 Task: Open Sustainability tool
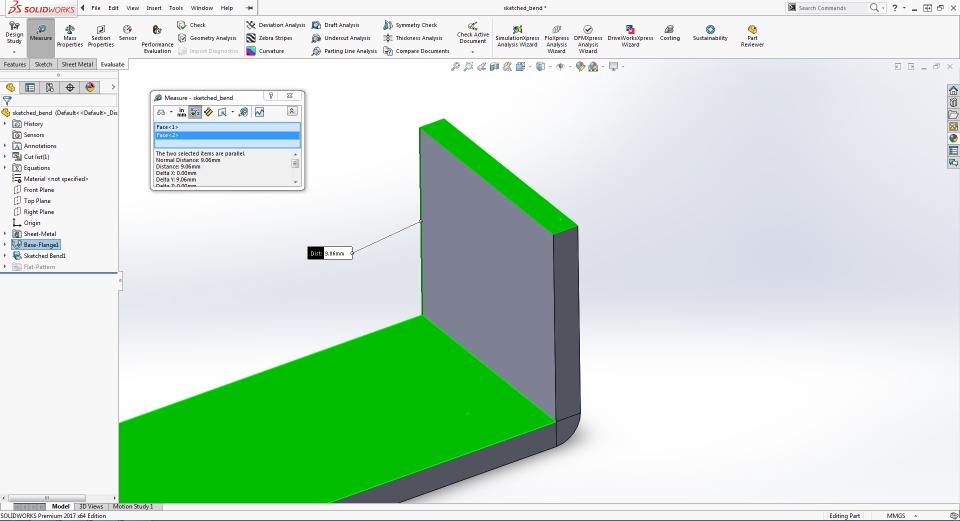tap(710, 34)
